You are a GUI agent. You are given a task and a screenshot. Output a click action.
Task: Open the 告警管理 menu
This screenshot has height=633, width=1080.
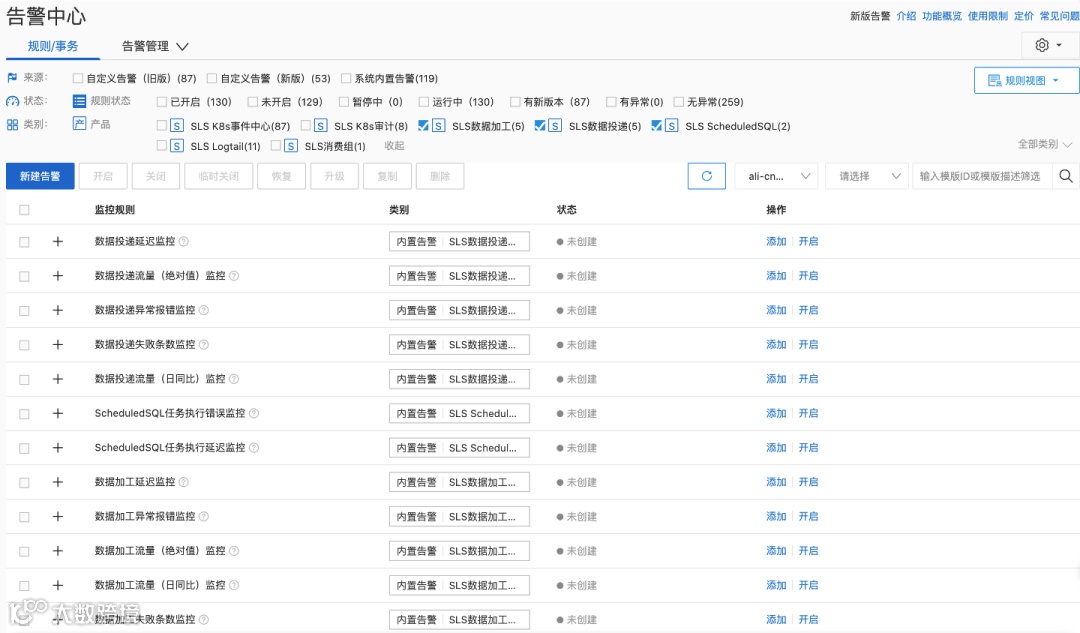pos(155,46)
